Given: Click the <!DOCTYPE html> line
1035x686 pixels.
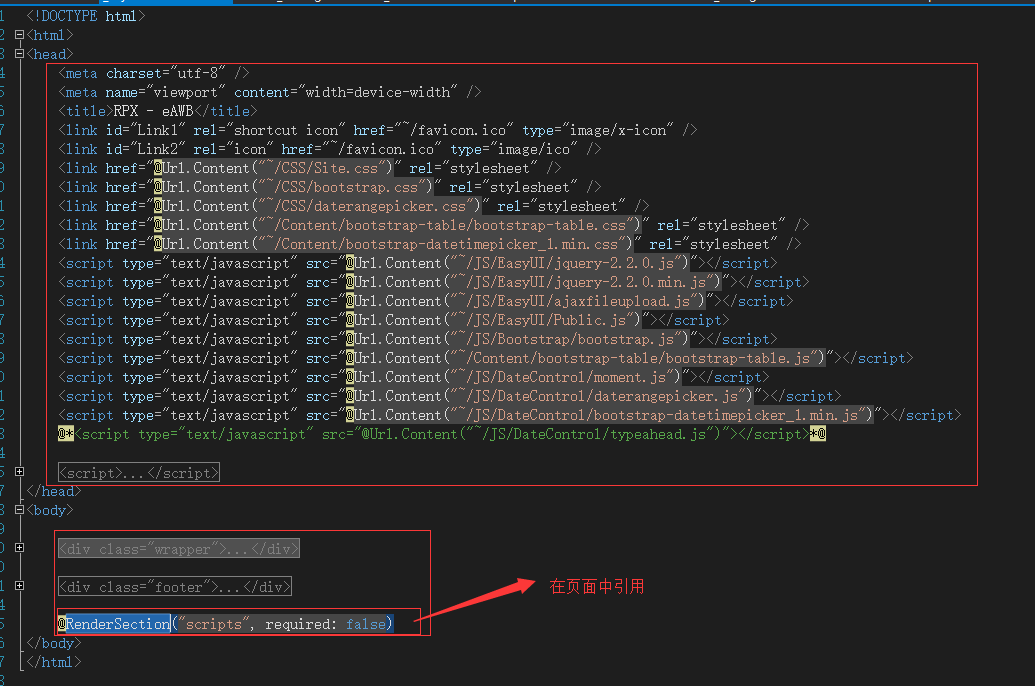Looking at the screenshot, I should click(x=86, y=16).
